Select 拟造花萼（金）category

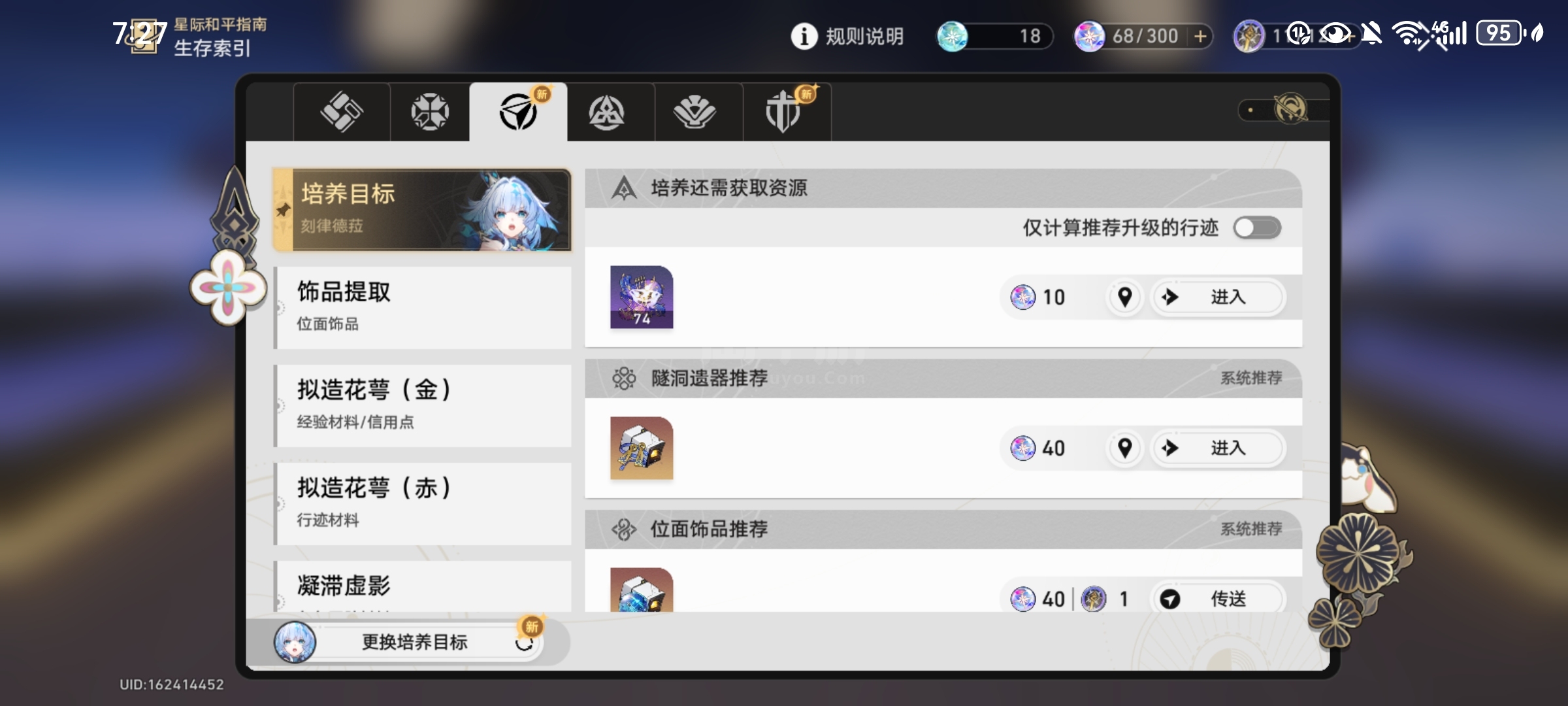[423, 405]
